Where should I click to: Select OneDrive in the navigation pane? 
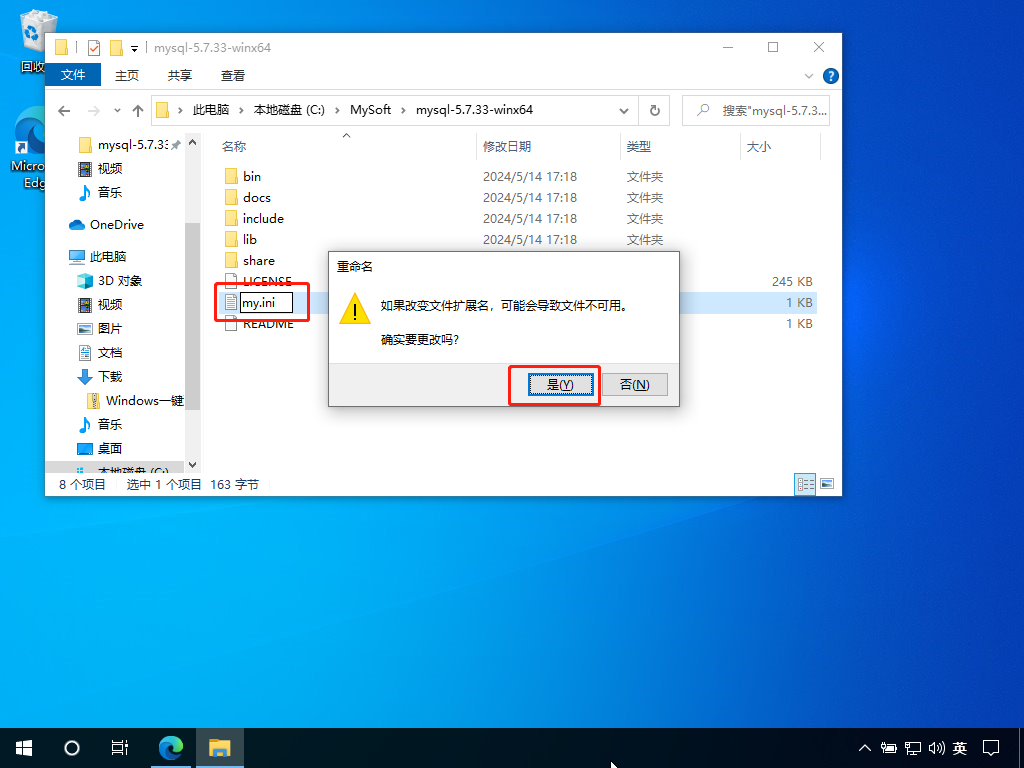(116, 225)
